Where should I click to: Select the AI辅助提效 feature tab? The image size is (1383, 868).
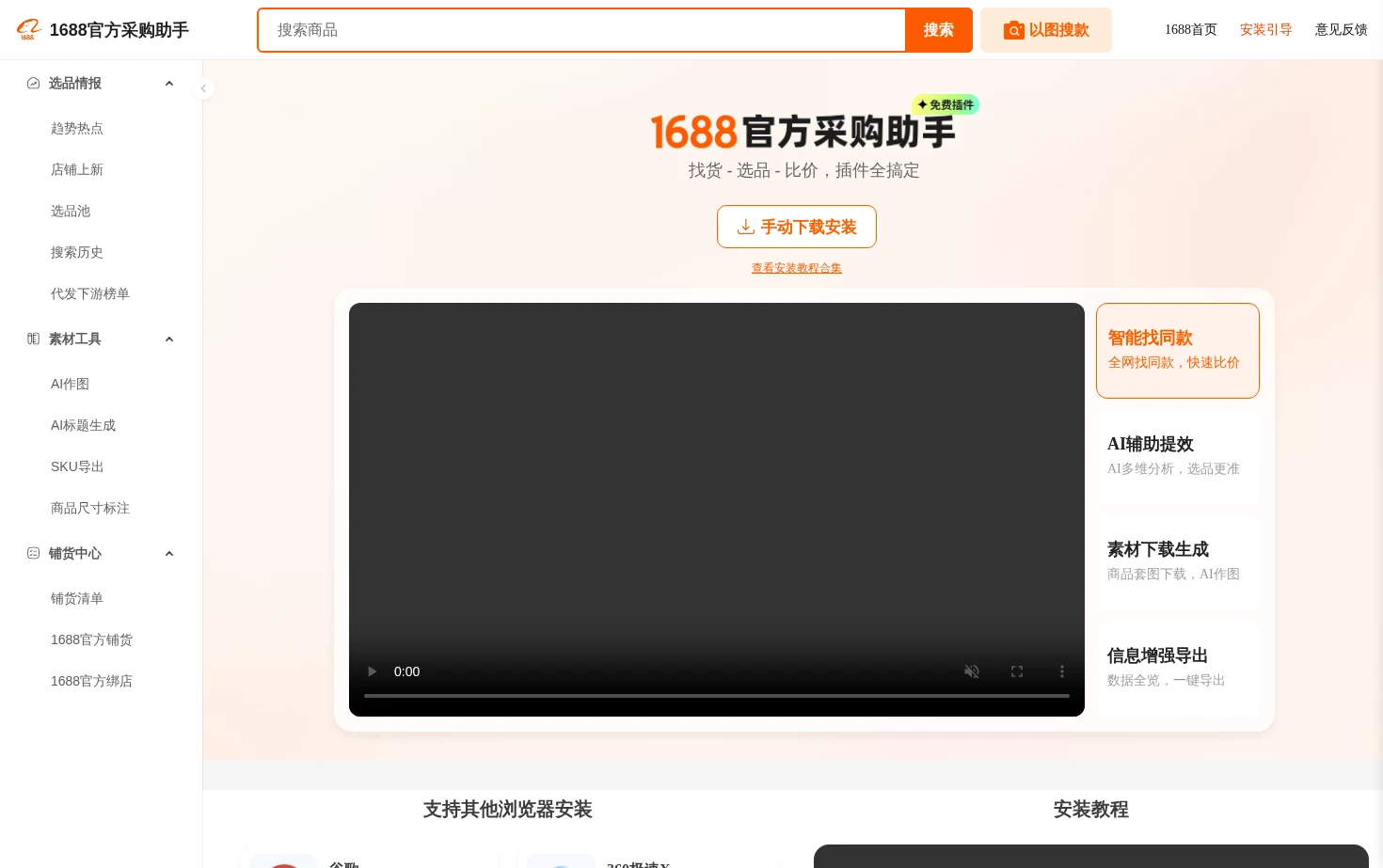pos(1178,456)
